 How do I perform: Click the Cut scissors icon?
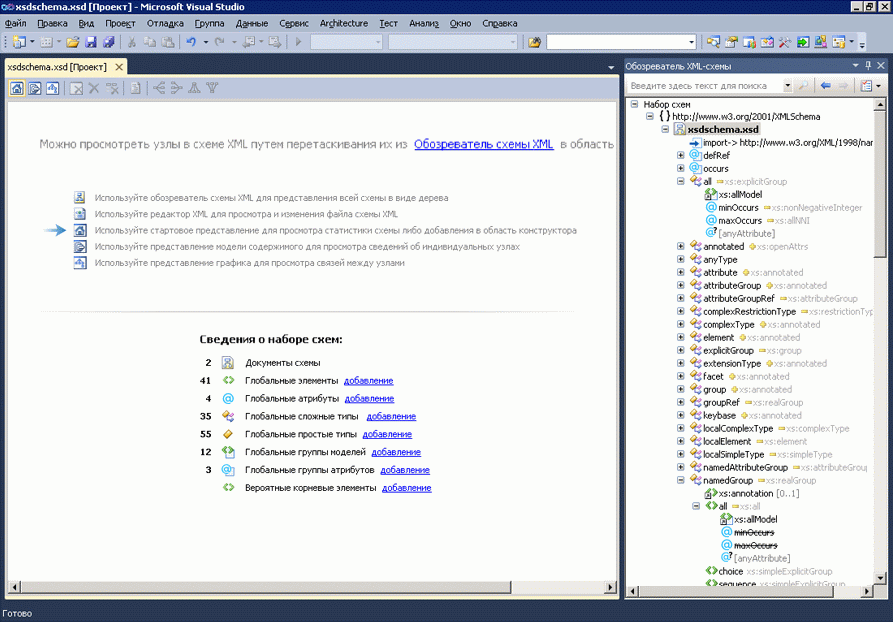132,42
